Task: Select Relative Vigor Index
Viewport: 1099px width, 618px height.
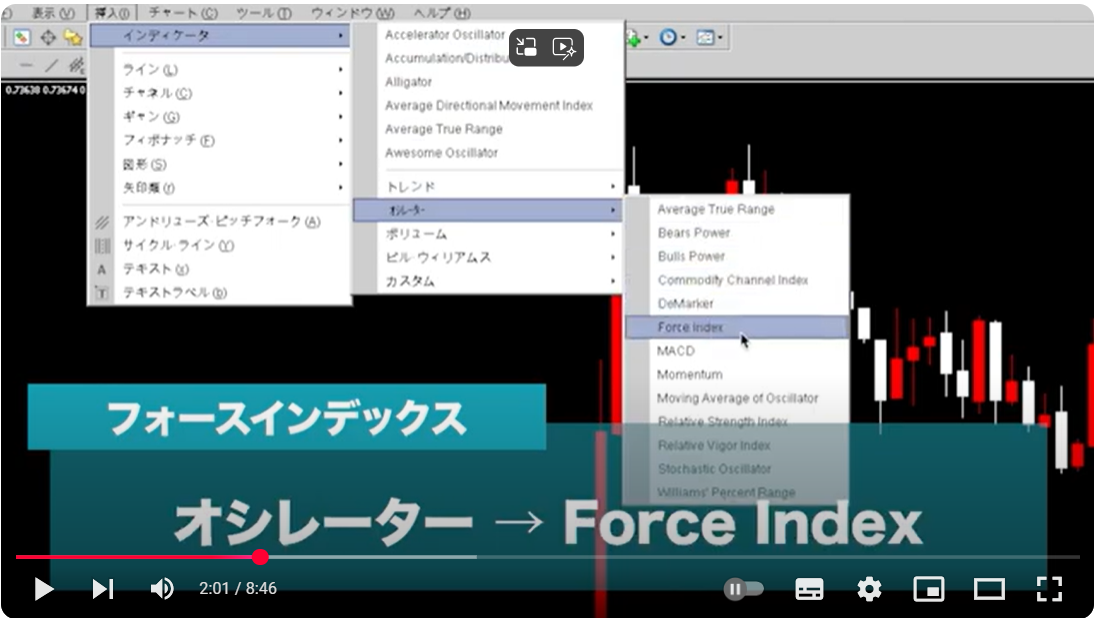Action: (714, 446)
